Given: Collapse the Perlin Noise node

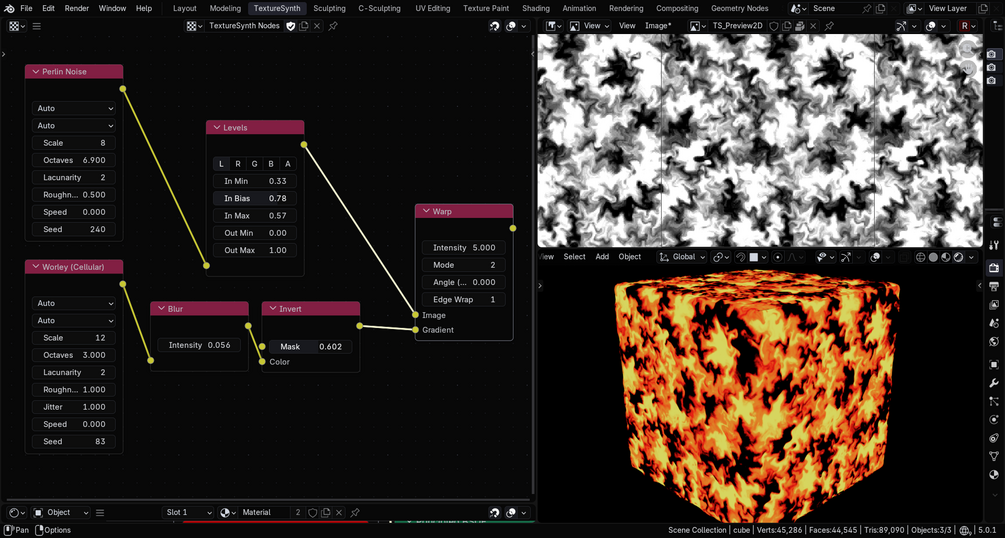Looking at the screenshot, I should (x=35, y=72).
